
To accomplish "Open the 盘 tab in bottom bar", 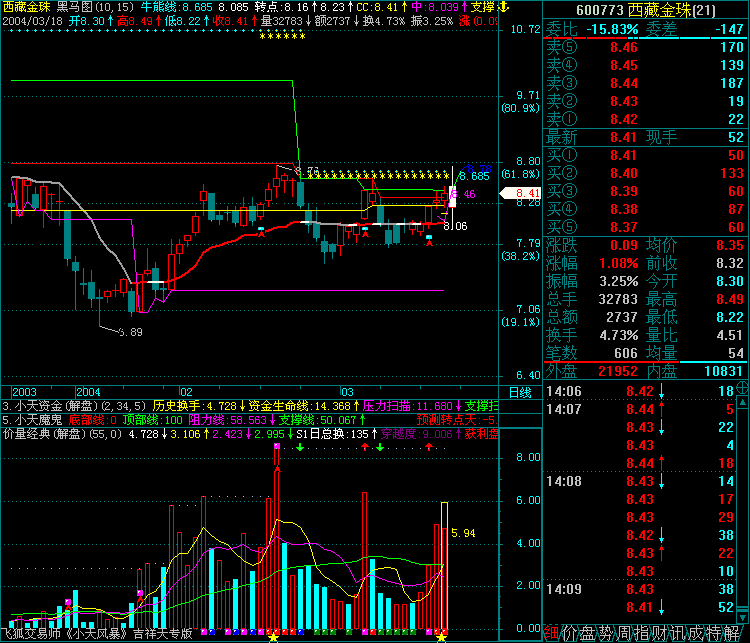I will pos(587,633).
